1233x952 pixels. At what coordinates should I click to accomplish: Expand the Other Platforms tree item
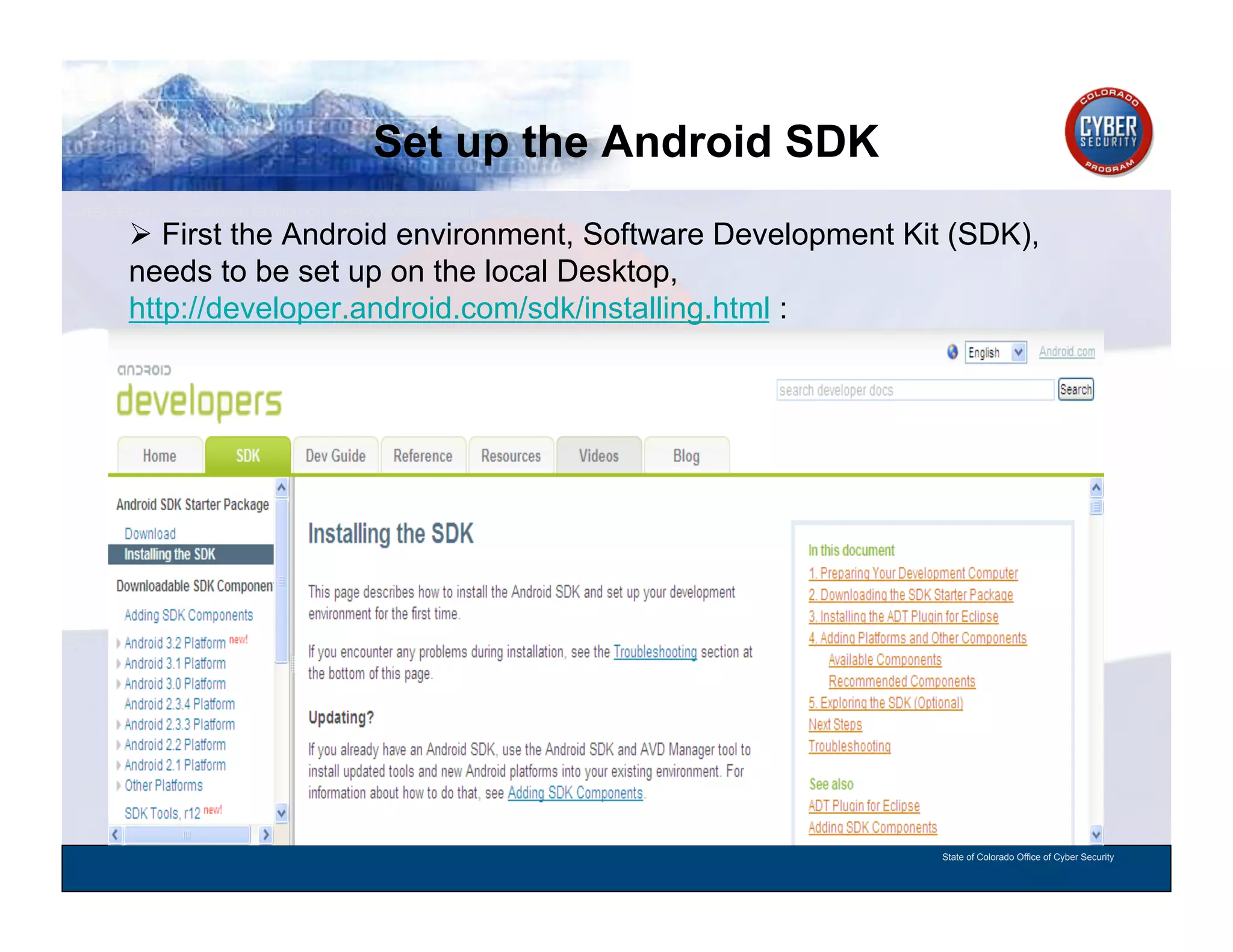coord(119,785)
